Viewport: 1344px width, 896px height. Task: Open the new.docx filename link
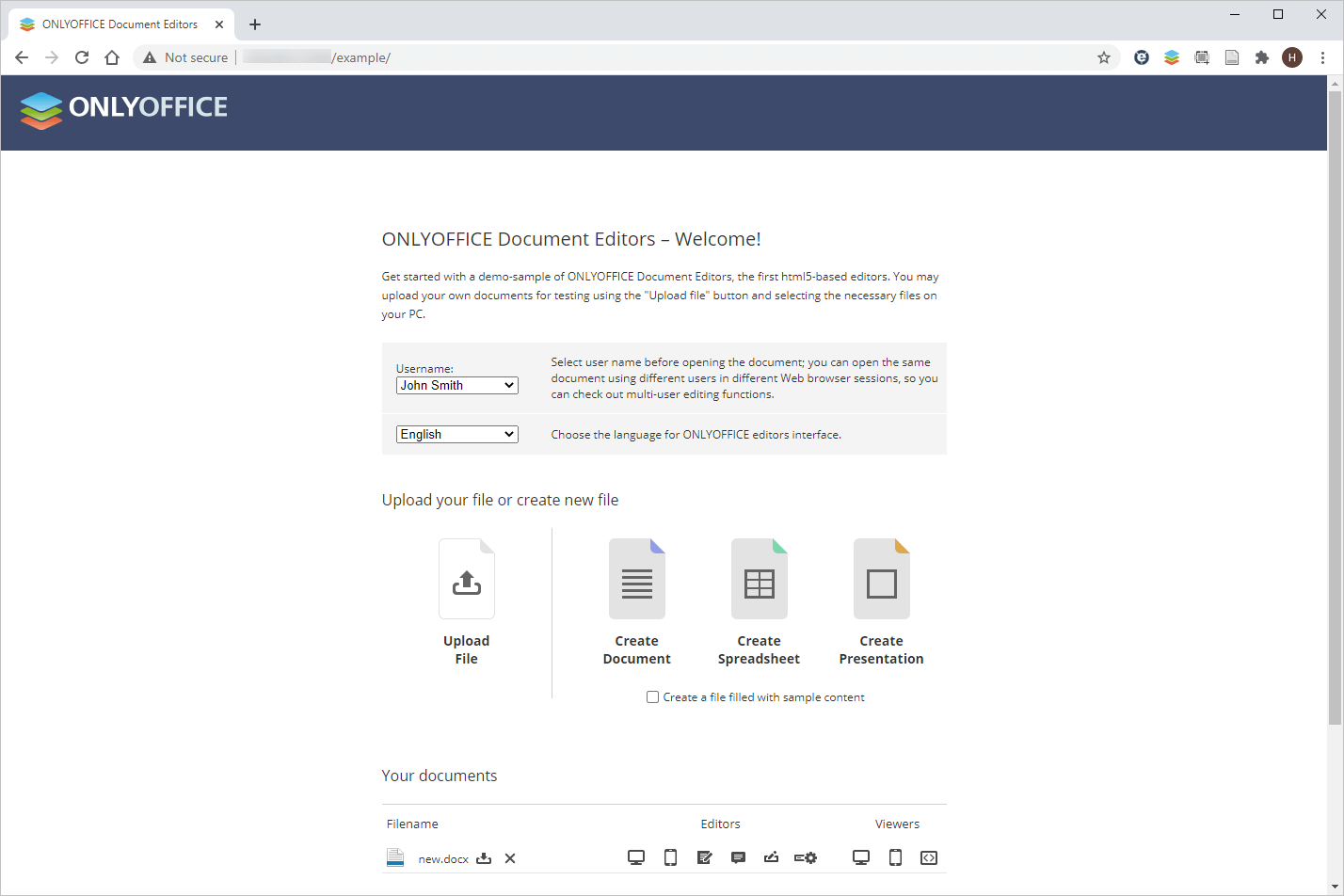[x=443, y=859]
